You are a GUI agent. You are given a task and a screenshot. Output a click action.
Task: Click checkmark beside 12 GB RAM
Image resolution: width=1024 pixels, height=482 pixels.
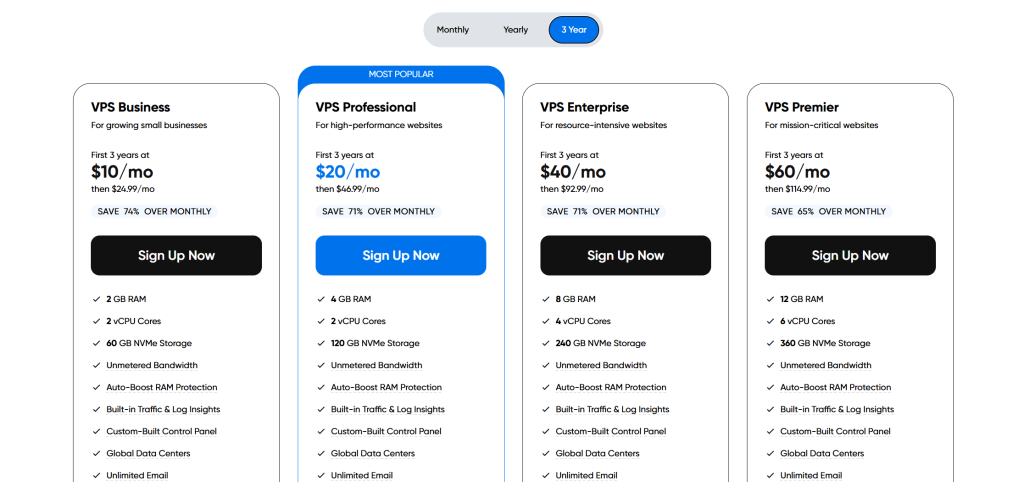coord(770,299)
